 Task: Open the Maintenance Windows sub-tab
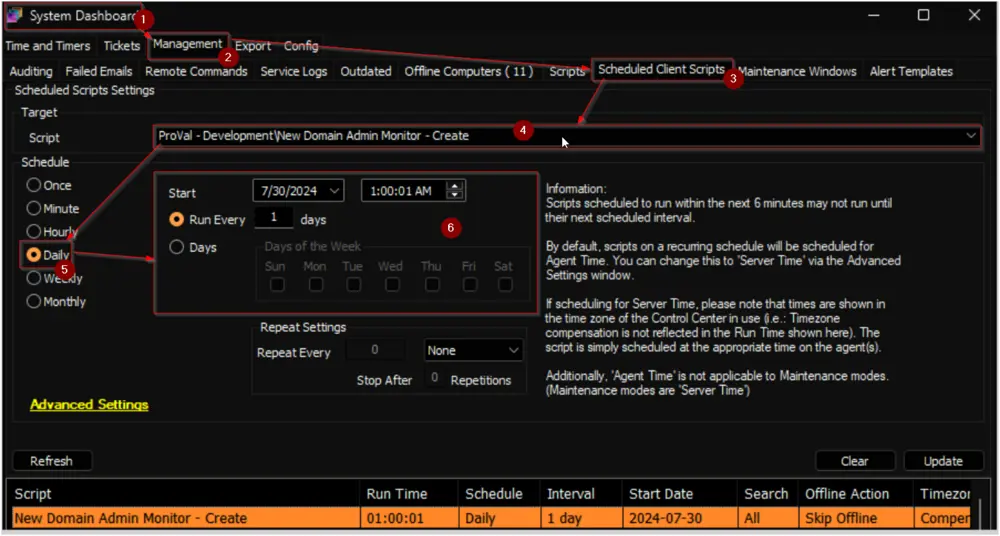797,71
